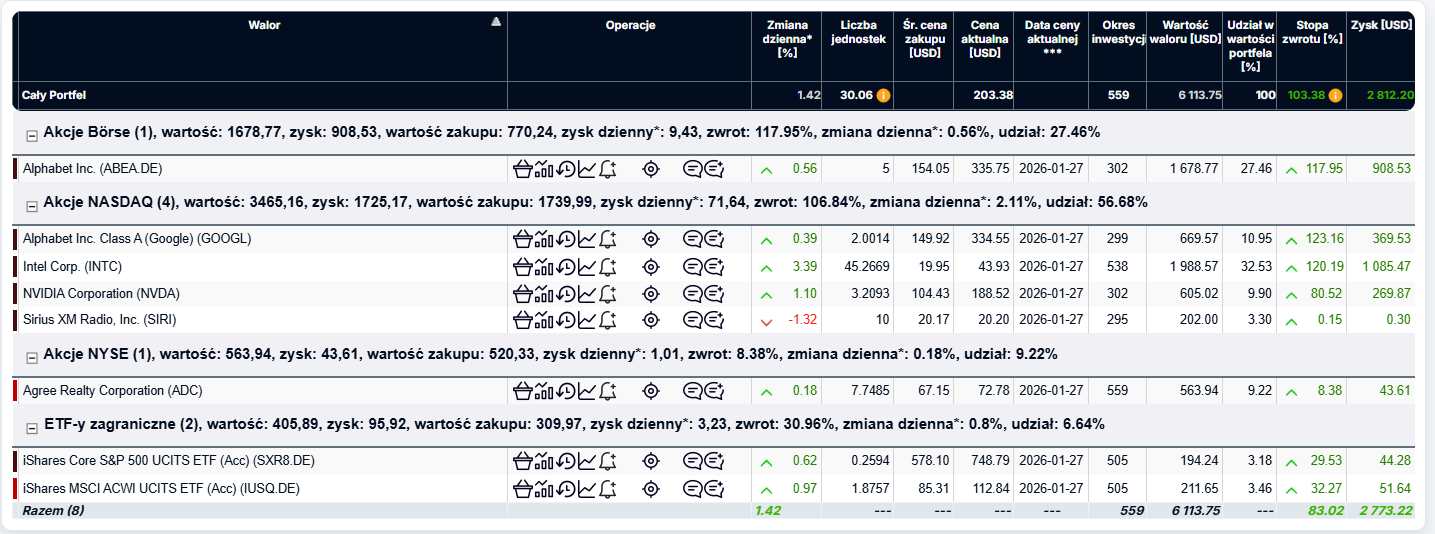This screenshot has width=1435, height=534.
Task: Click the target icon for Alphabet Class A (GOOGL)
Action: pos(651,239)
